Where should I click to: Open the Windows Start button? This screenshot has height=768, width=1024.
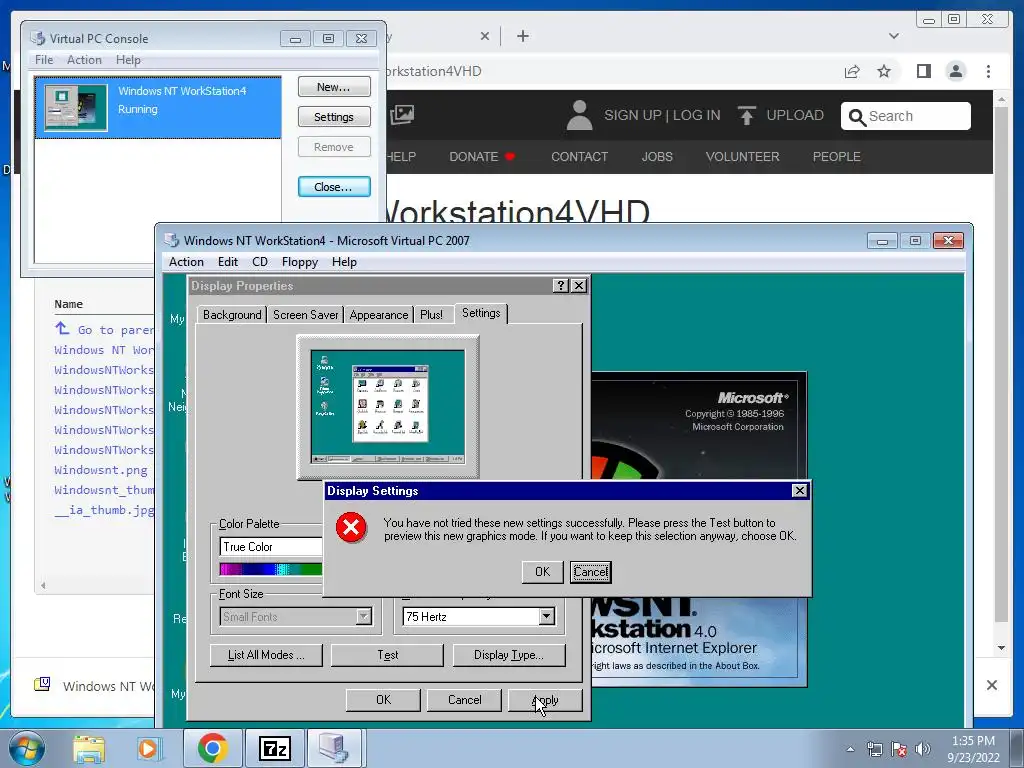click(x=27, y=748)
